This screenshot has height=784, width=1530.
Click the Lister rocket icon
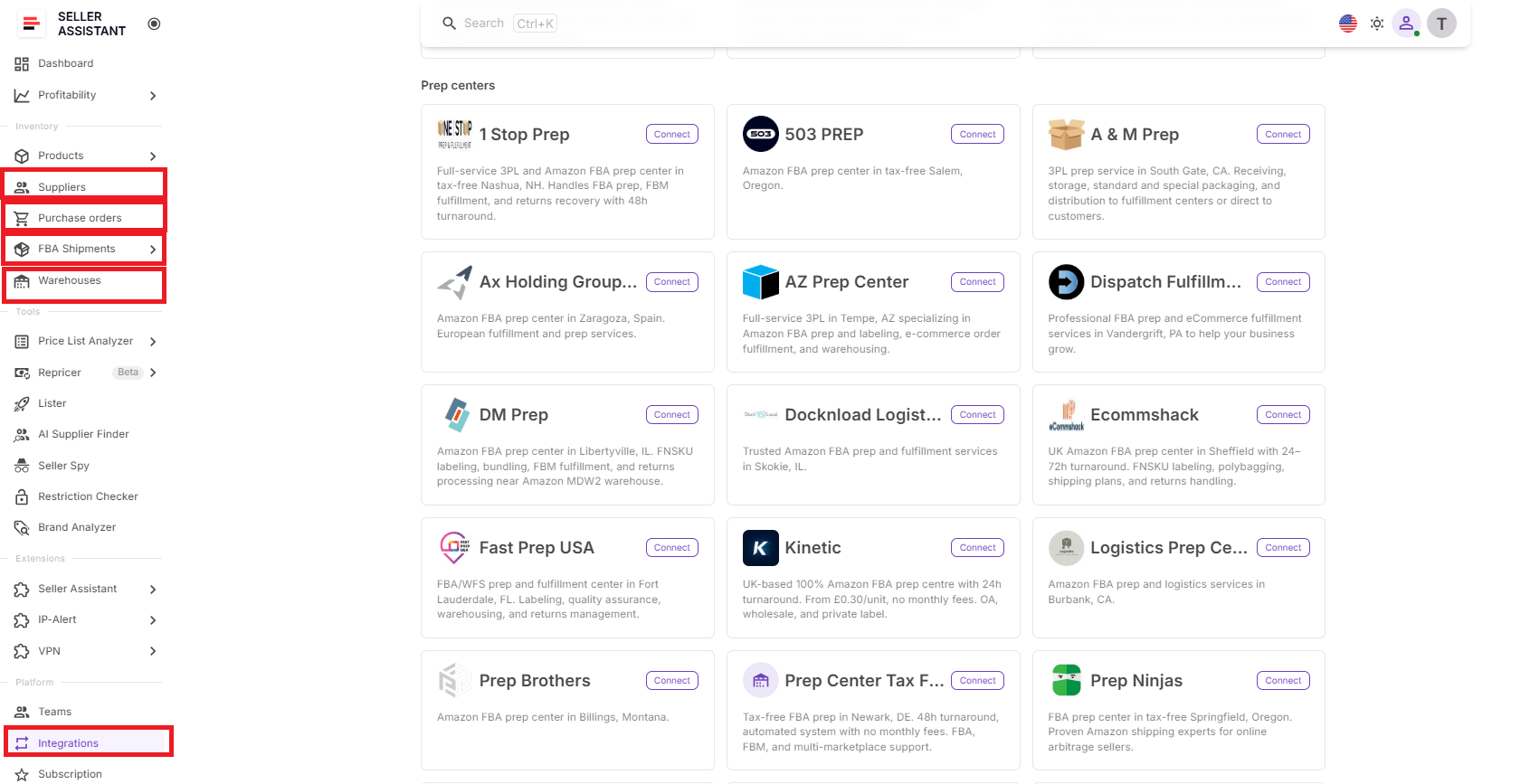(22, 403)
